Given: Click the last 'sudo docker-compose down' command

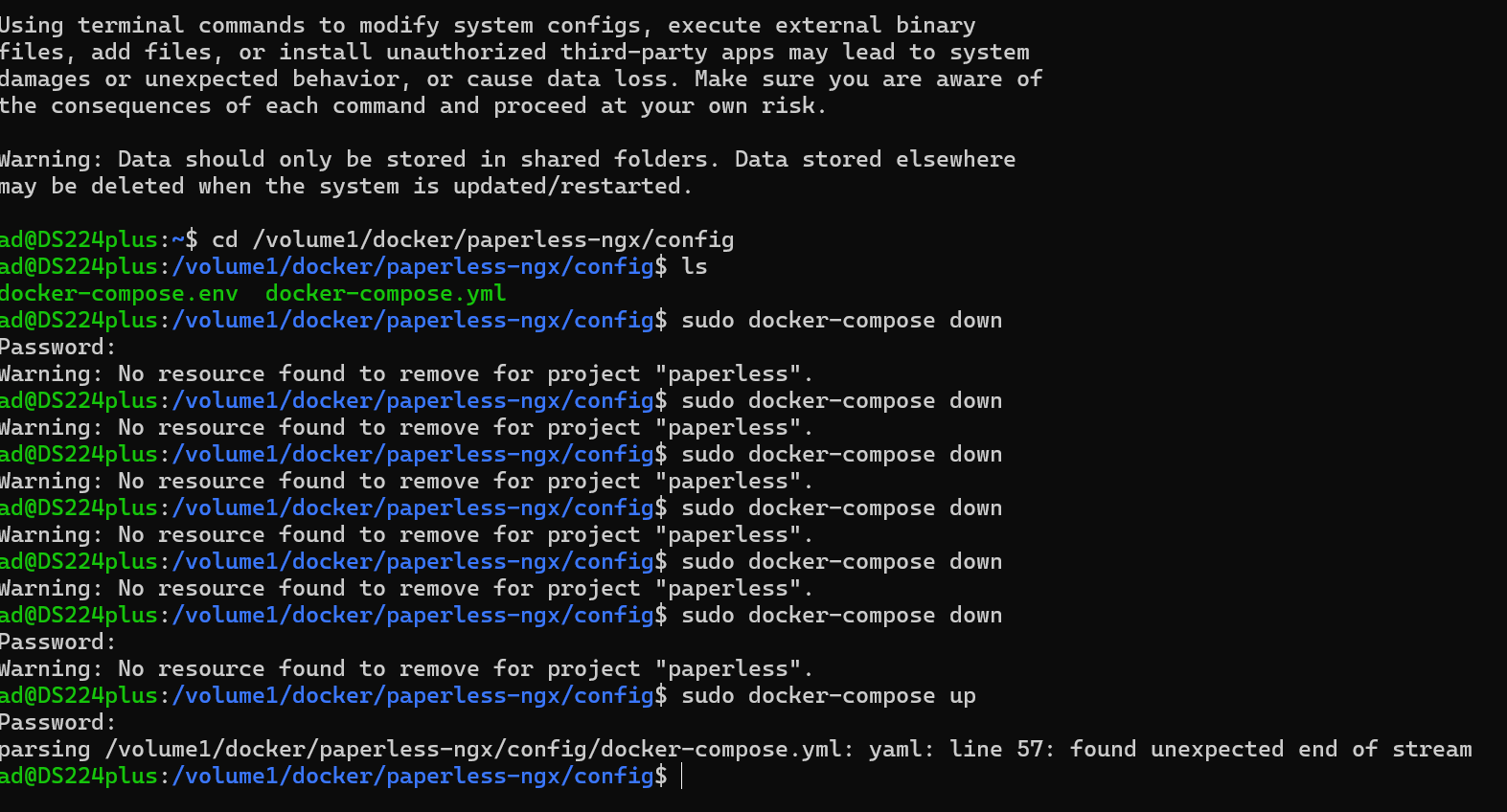Looking at the screenshot, I should point(841,616).
